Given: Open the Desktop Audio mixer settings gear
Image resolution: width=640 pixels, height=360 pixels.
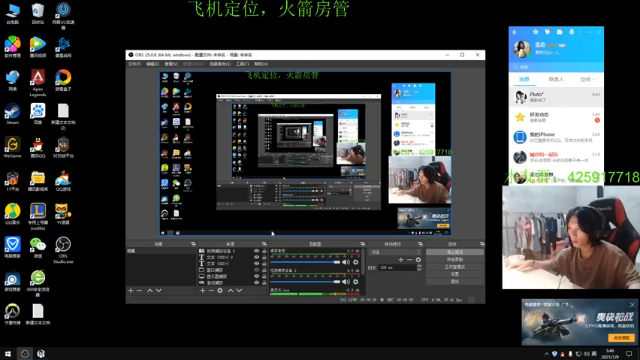Looking at the screenshot, I should (356, 262).
